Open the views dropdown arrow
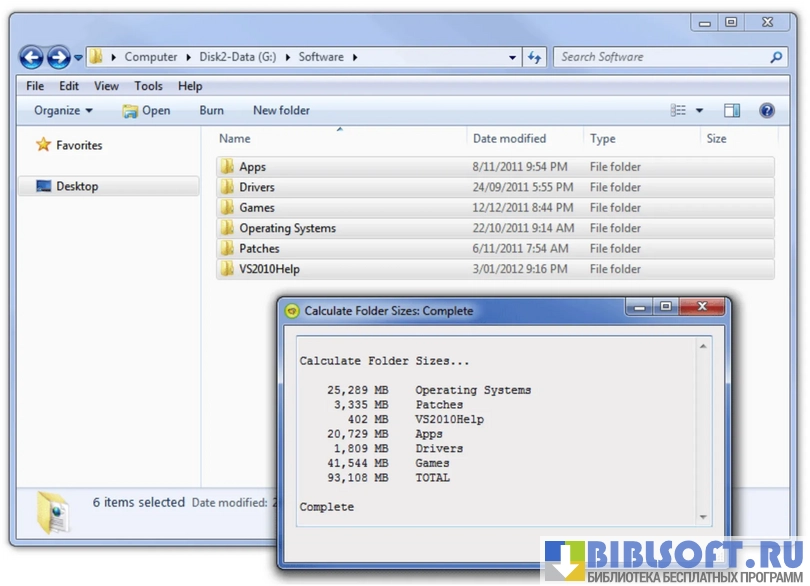Image resolution: width=810 pixels, height=586 pixels. tap(700, 111)
